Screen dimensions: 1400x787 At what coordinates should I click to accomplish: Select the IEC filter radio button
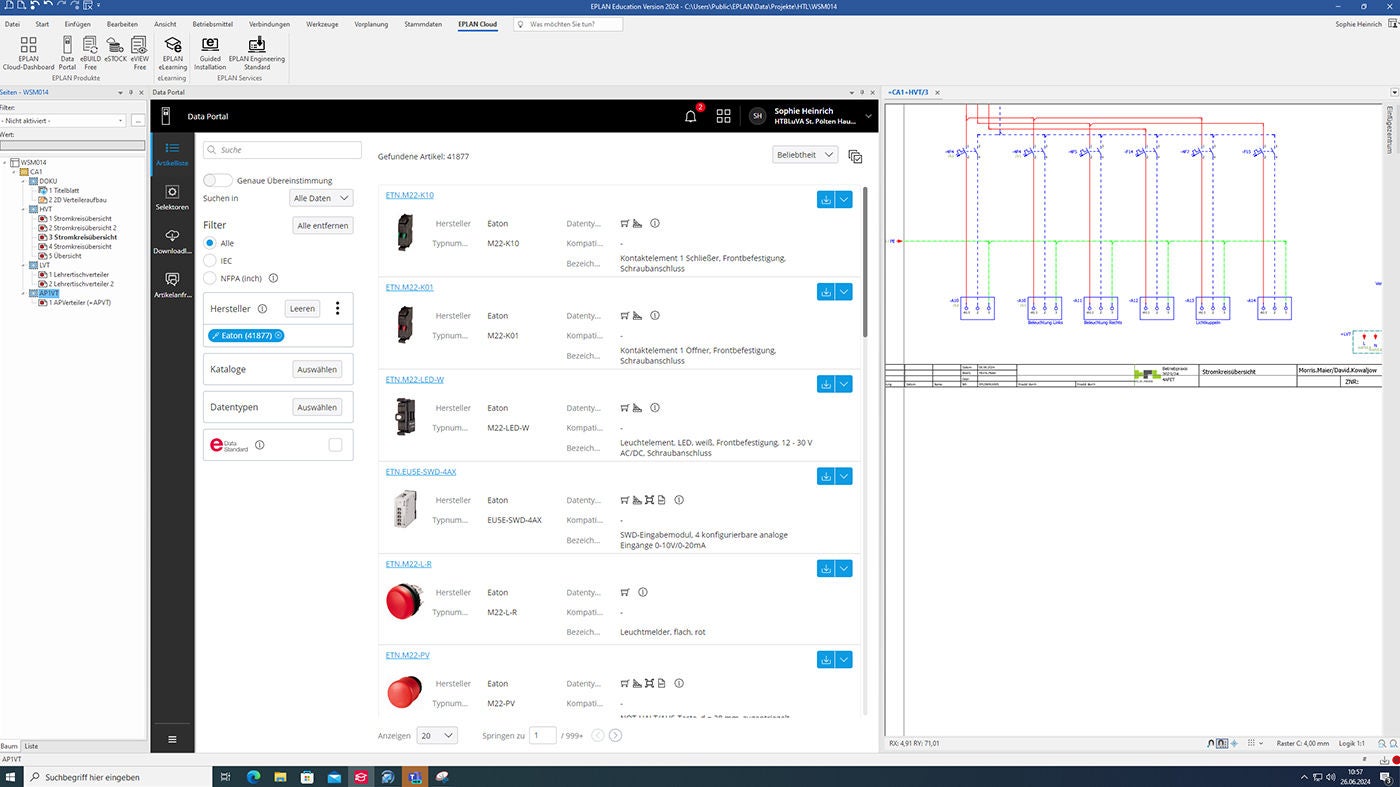(x=210, y=260)
